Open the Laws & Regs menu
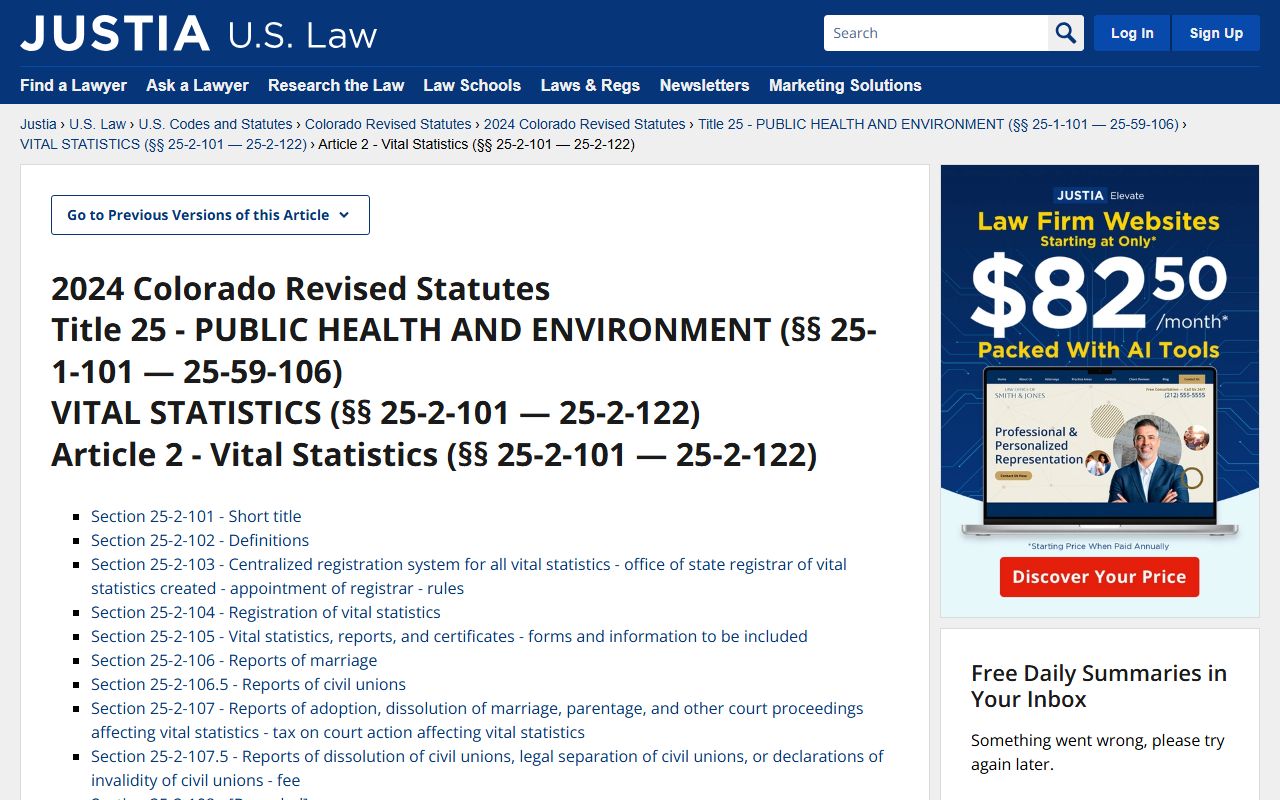This screenshot has height=800, width=1280. [590, 85]
